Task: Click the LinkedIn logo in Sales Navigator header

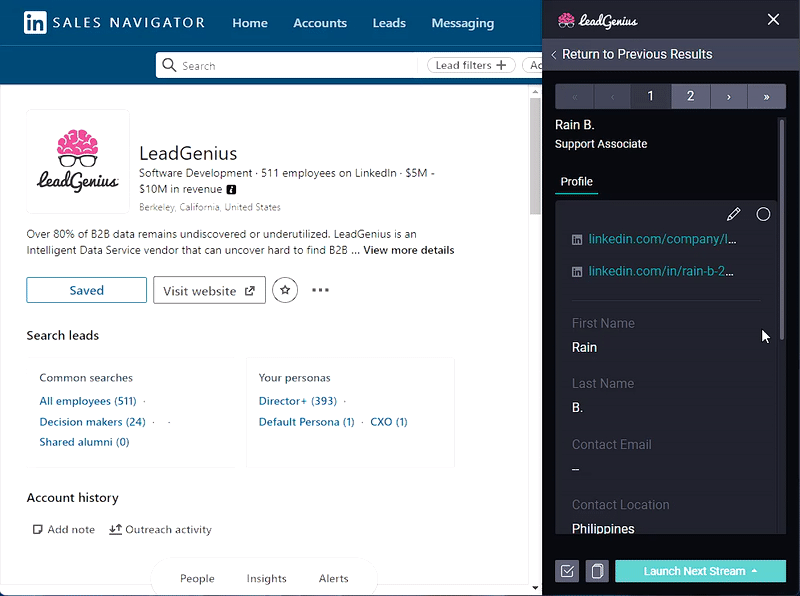Action: click(35, 23)
